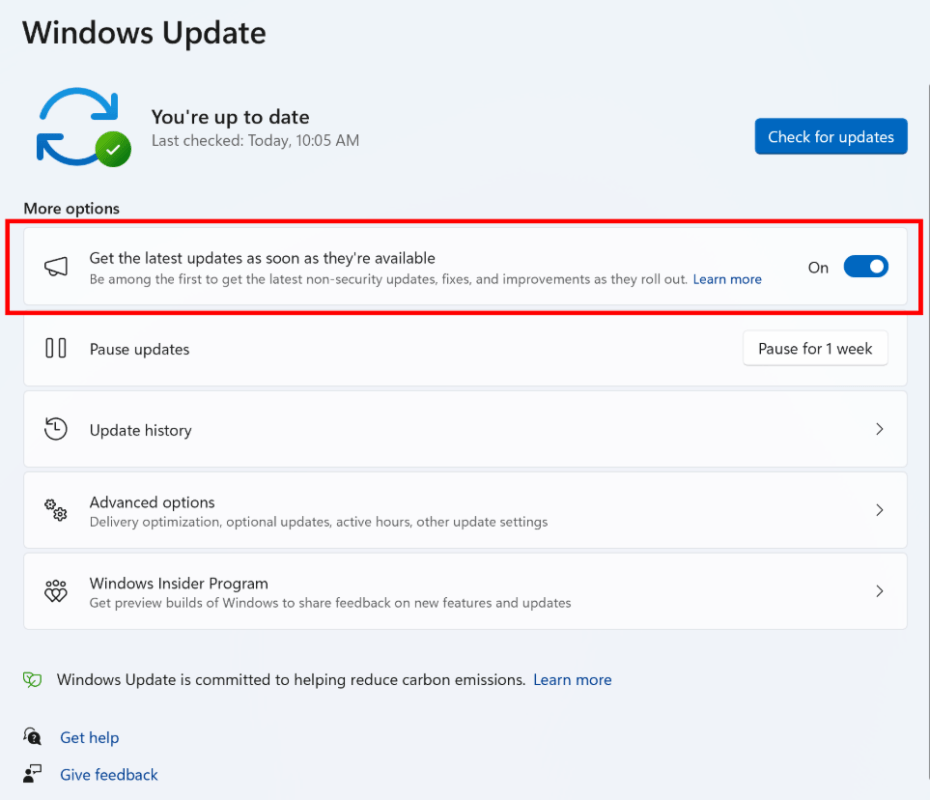
Task: Click the pause icon beside Pause updates
Action: click(56, 348)
